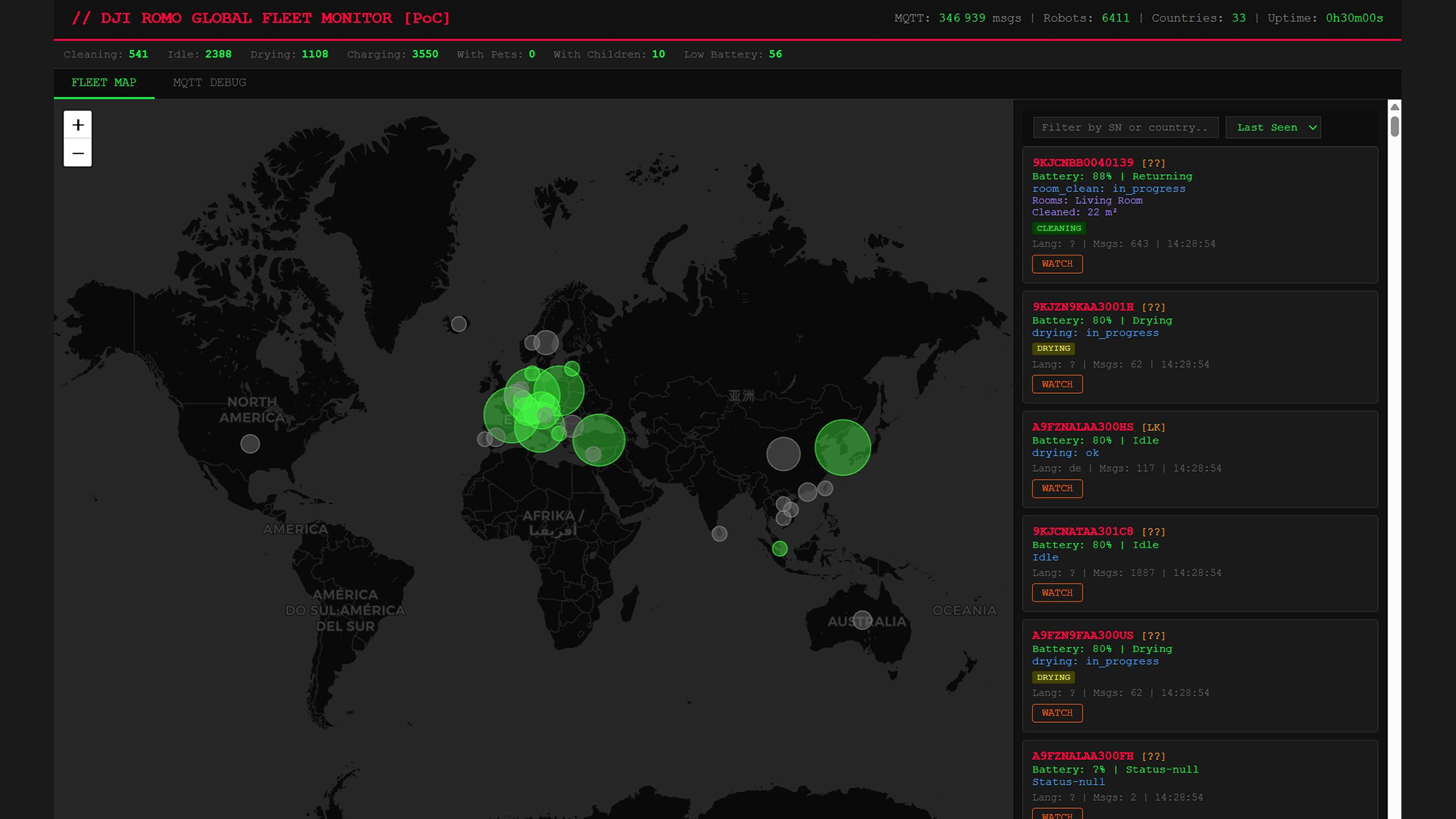Click the Filter by SN or country field
Viewport: 1456px width, 819px height.
coord(1125,127)
